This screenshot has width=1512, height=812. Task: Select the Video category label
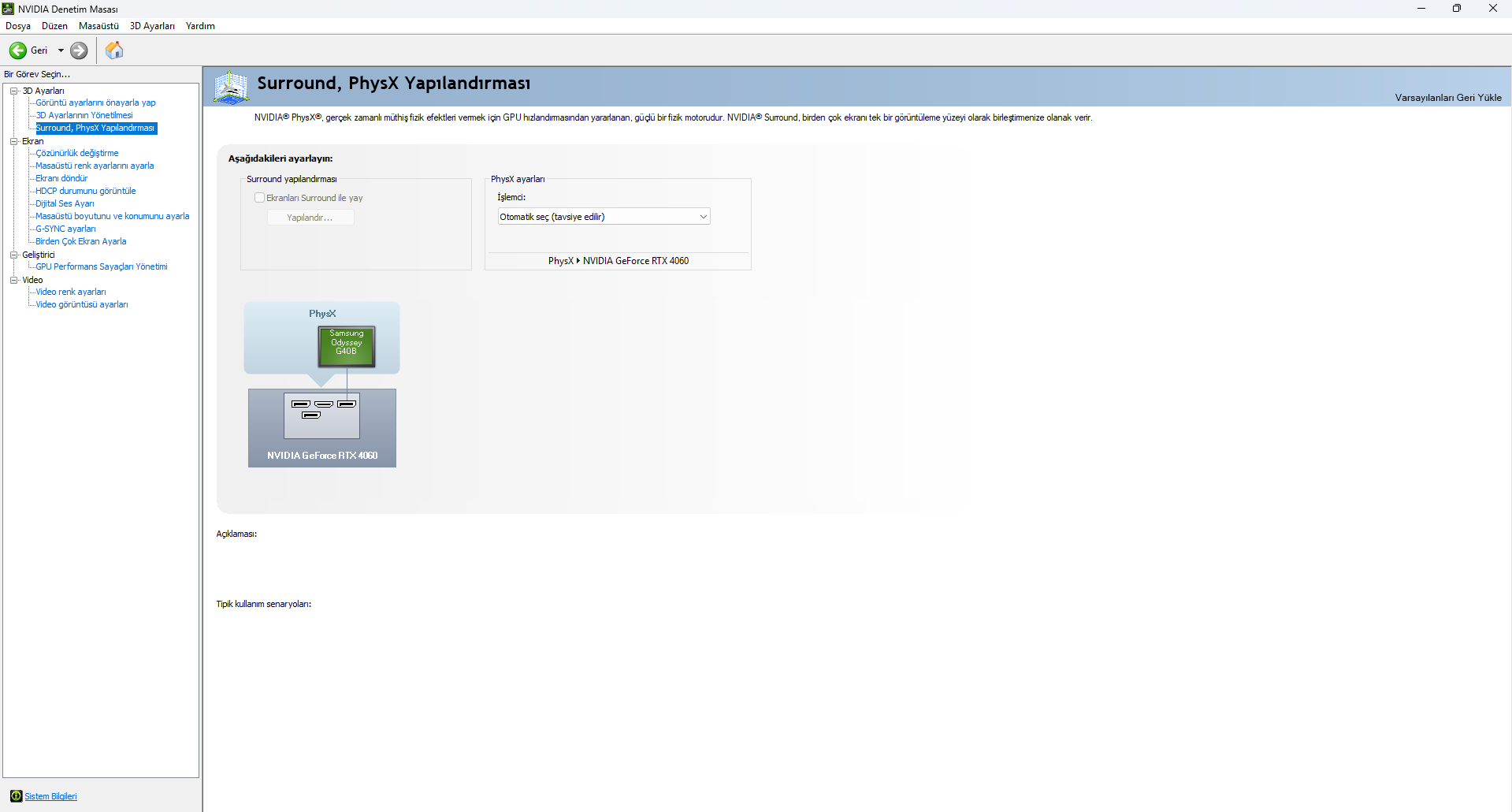(x=32, y=280)
